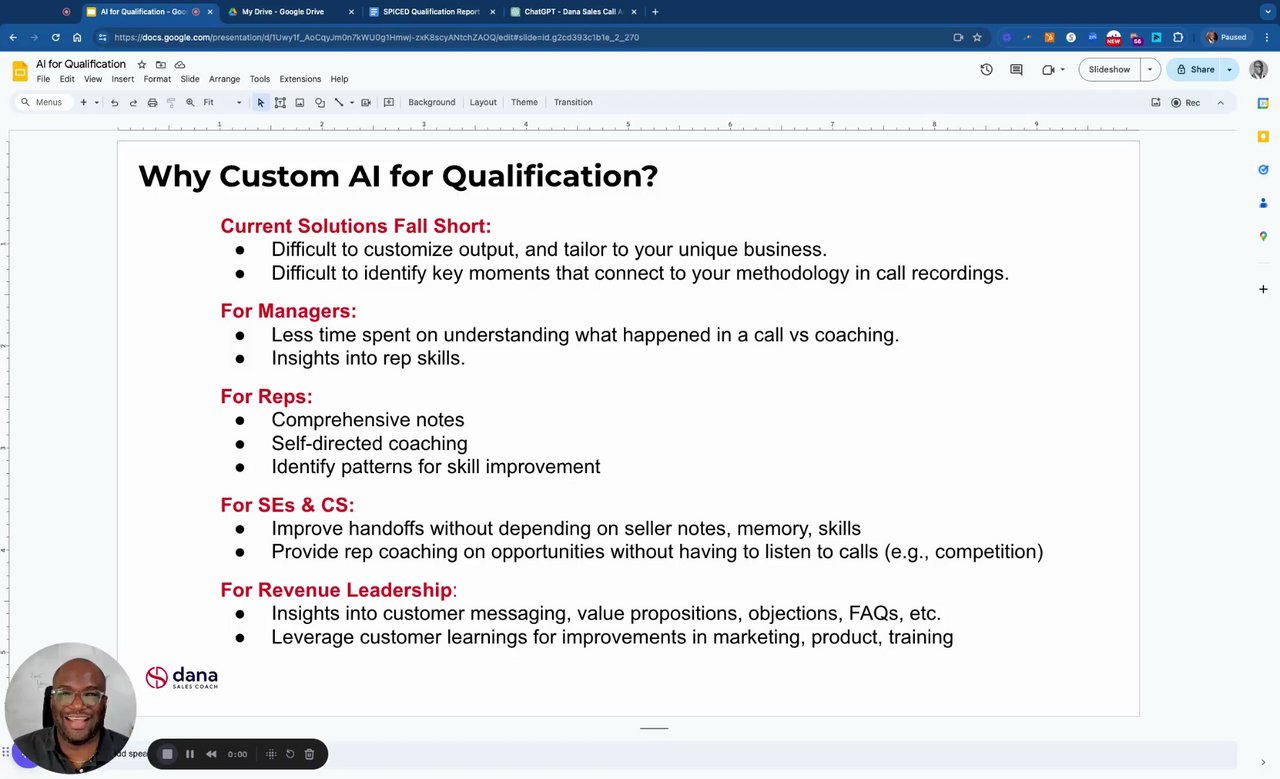Open the Background options

(x=432, y=102)
